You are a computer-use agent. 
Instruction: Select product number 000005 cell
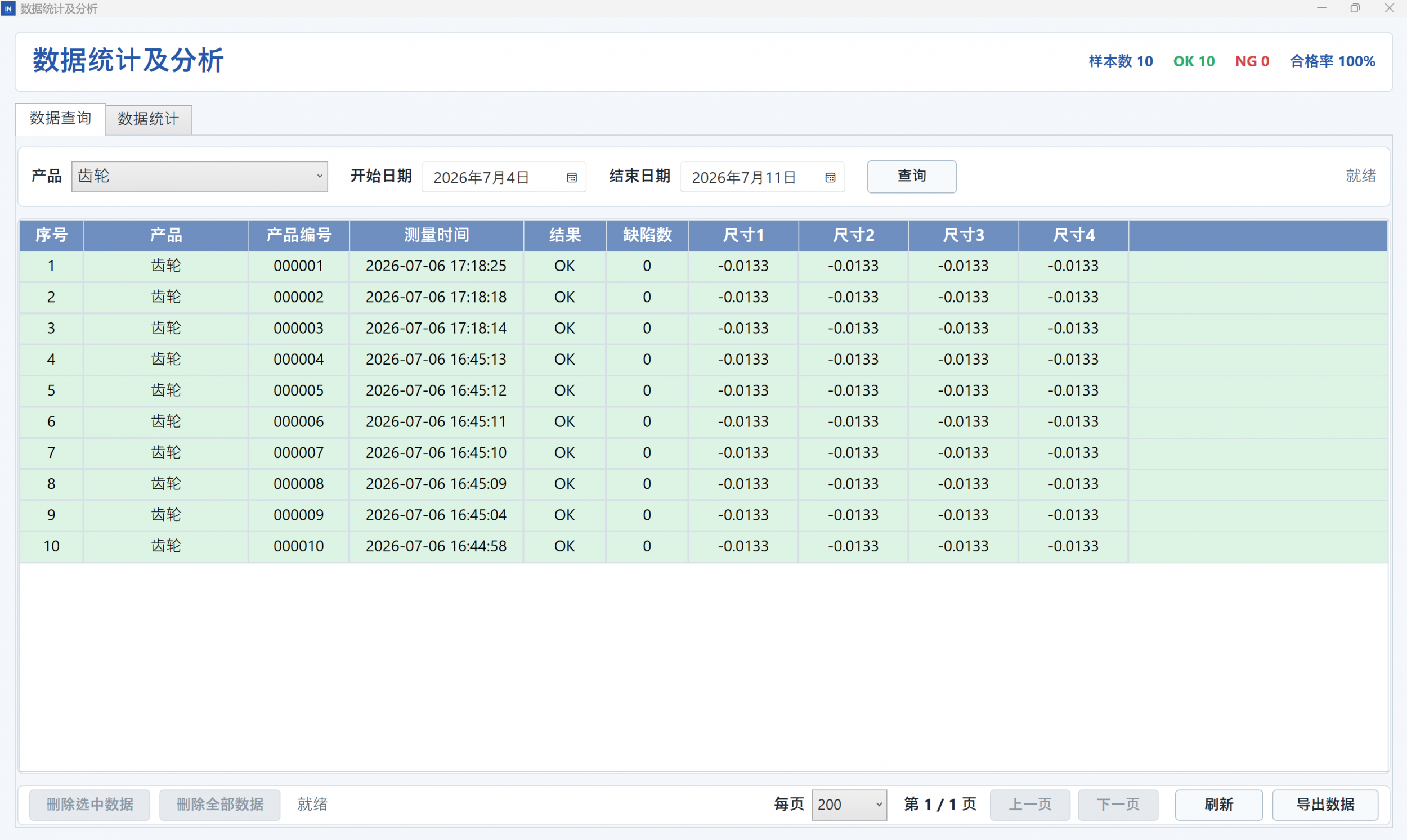[298, 390]
